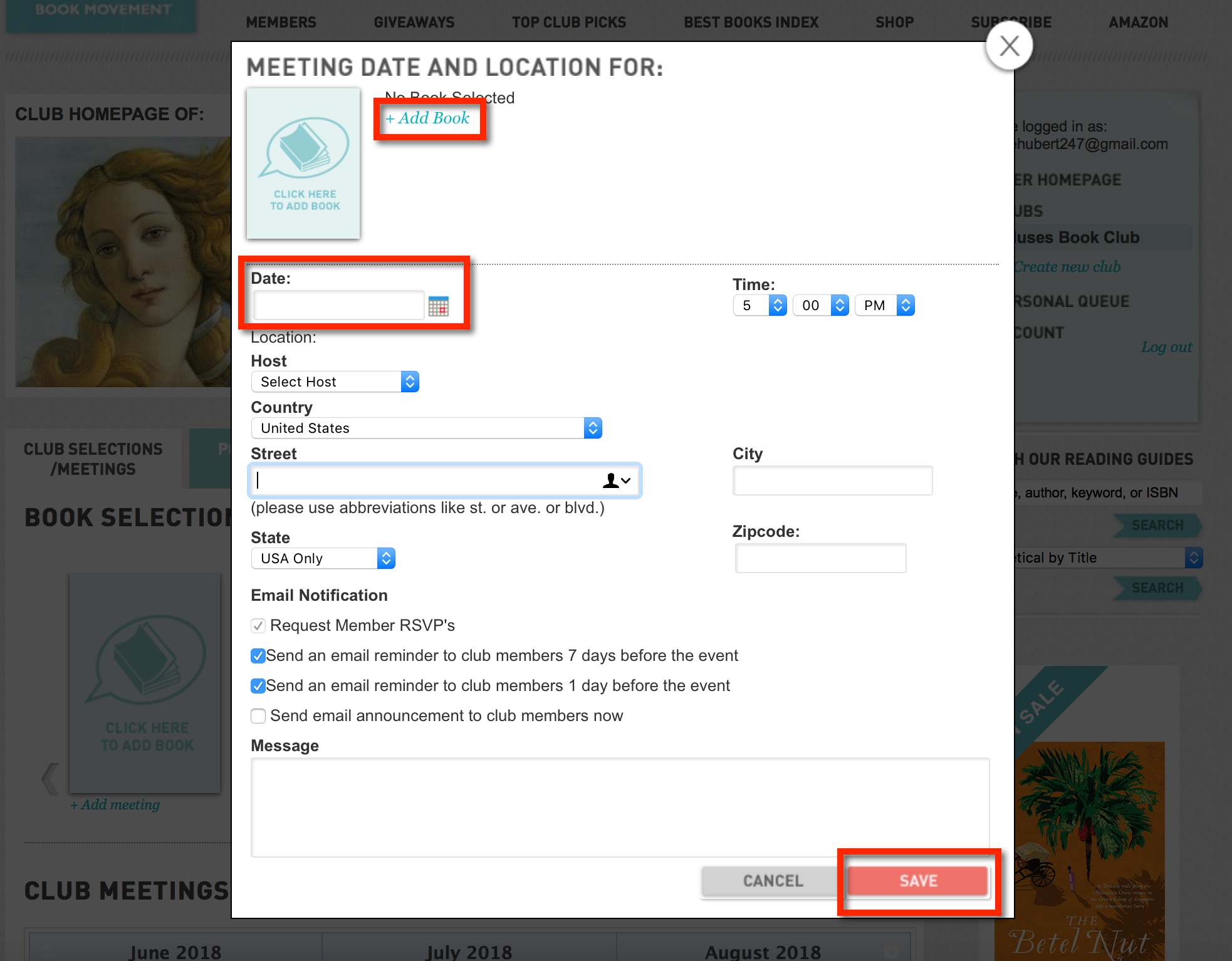The image size is (1232, 961).
Task: Open the GIVEAWAYS menu item
Action: pos(414,23)
